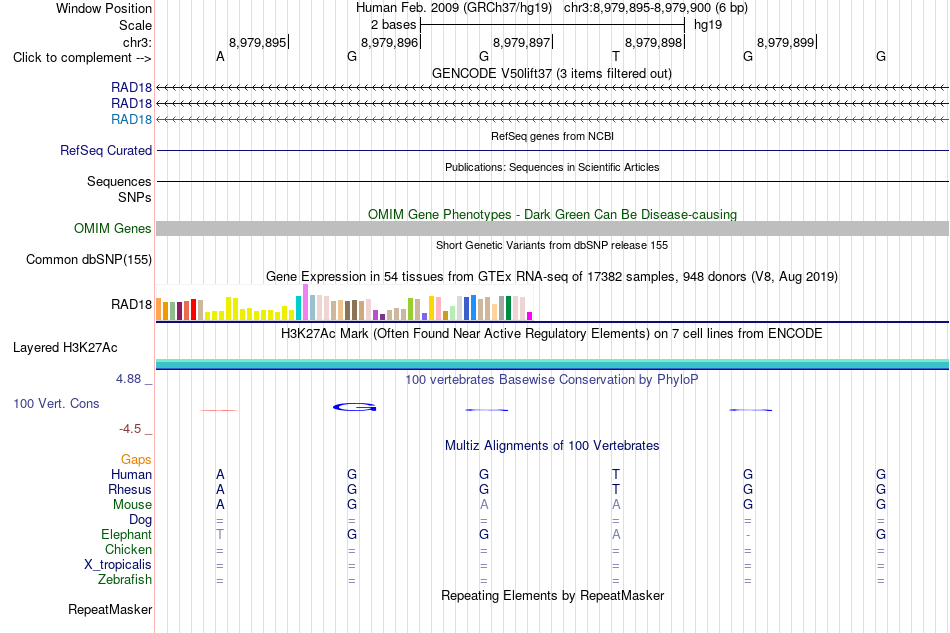Click 'Repeating Elements by RepeatMasker' title
This screenshot has width=950, height=633.
click(x=552, y=596)
